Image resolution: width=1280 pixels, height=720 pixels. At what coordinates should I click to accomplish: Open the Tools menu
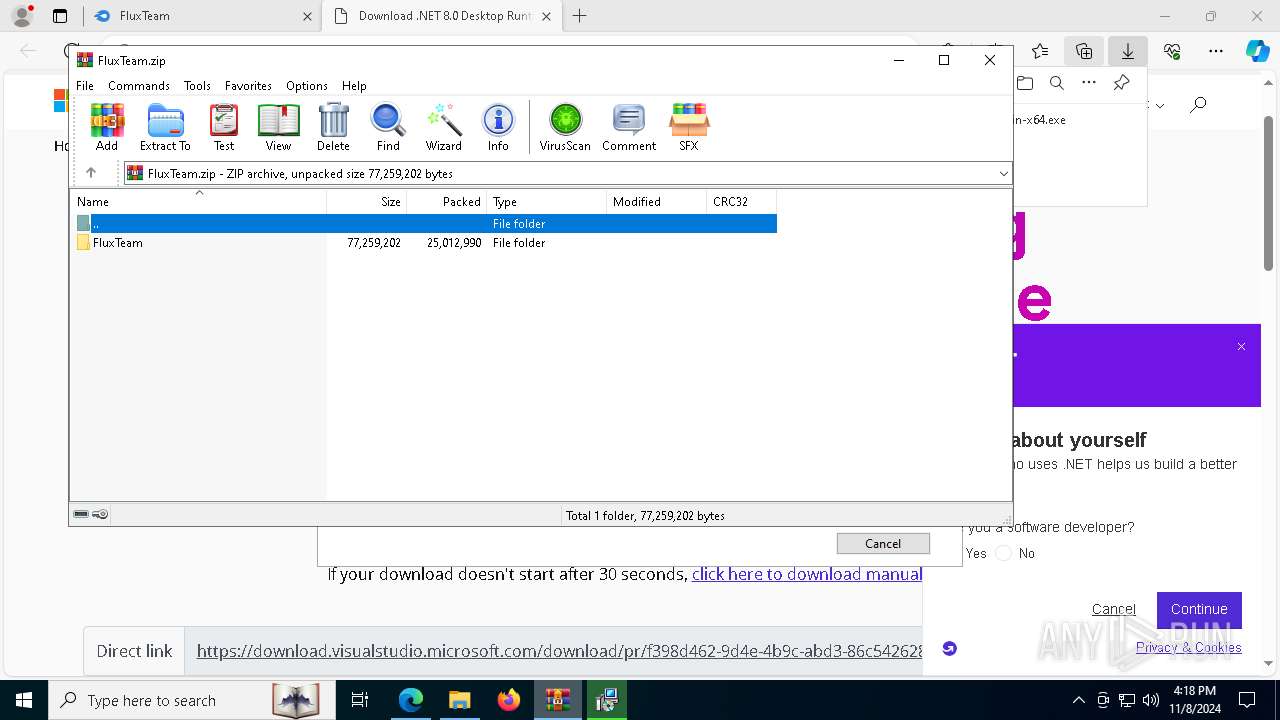coord(197,86)
